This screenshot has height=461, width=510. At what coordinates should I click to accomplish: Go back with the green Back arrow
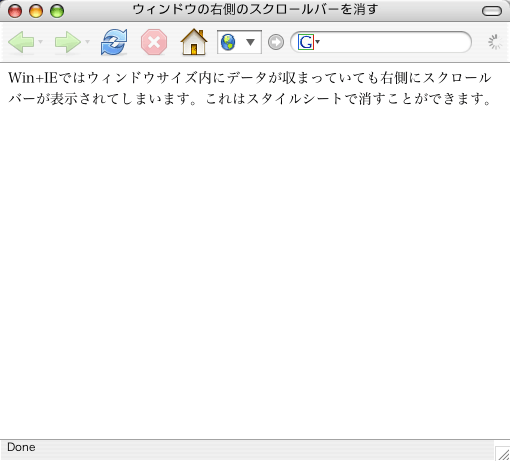pyautogui.click(x=21, y=42)
